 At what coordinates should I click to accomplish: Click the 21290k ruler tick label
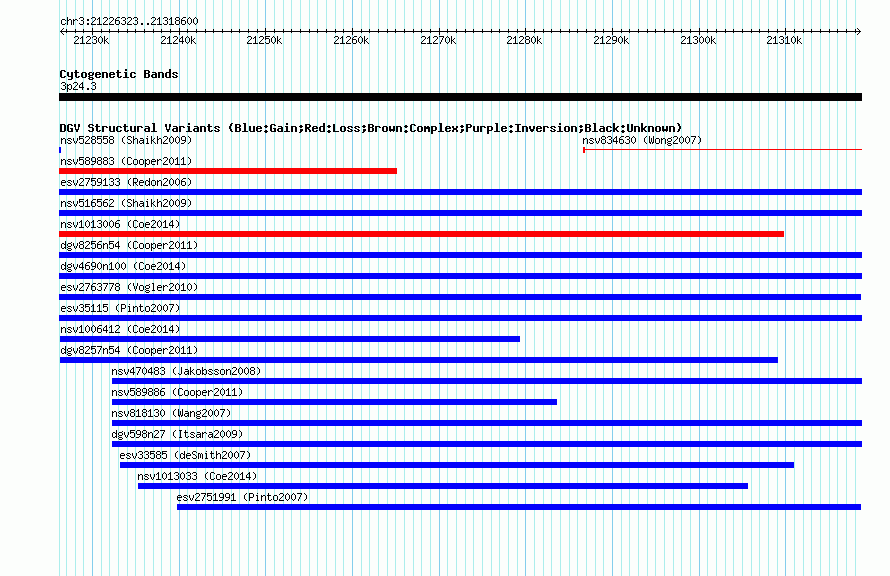611,40
